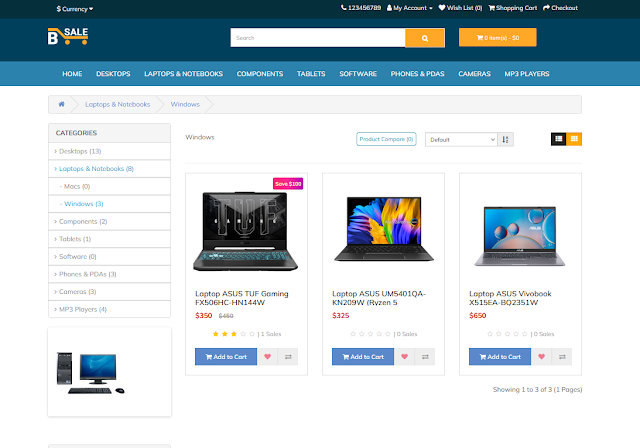Image resolution: width=640 pixels, height=448 pixels.
Task: Open the Currency dropdown
Action: click(x=75, y=9)
